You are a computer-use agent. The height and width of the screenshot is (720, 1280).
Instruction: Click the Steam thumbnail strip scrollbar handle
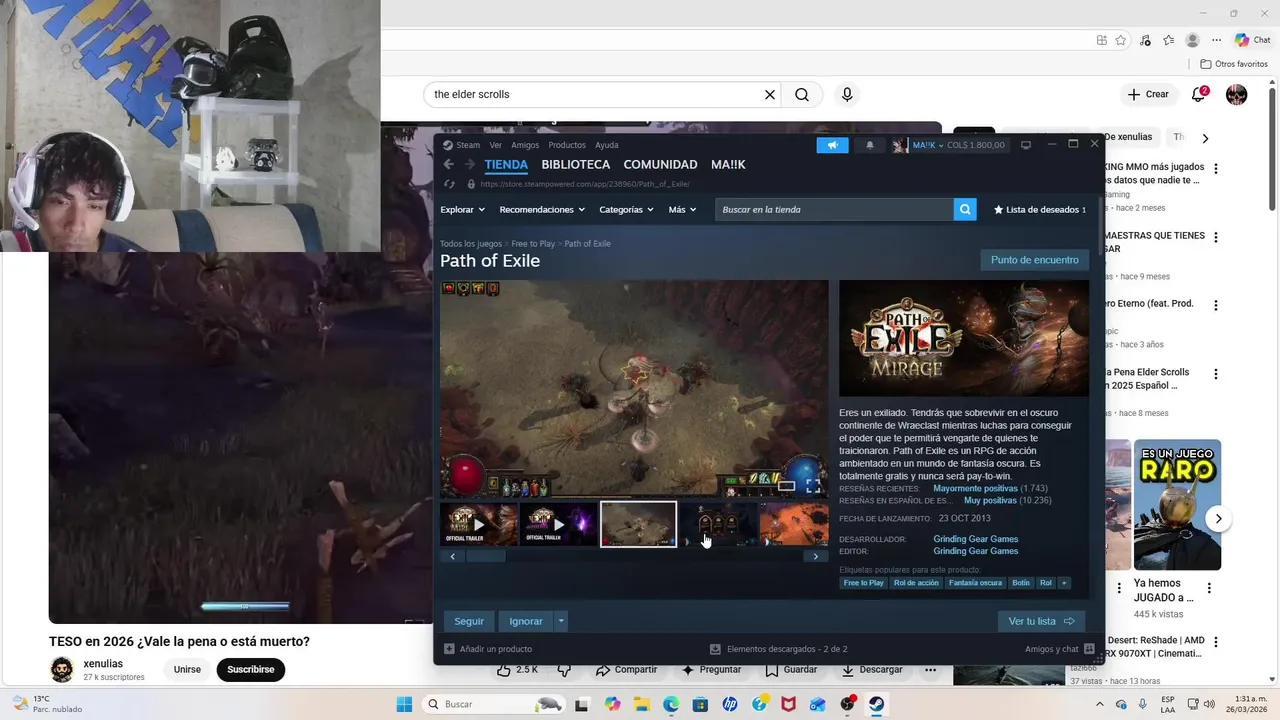485,556
